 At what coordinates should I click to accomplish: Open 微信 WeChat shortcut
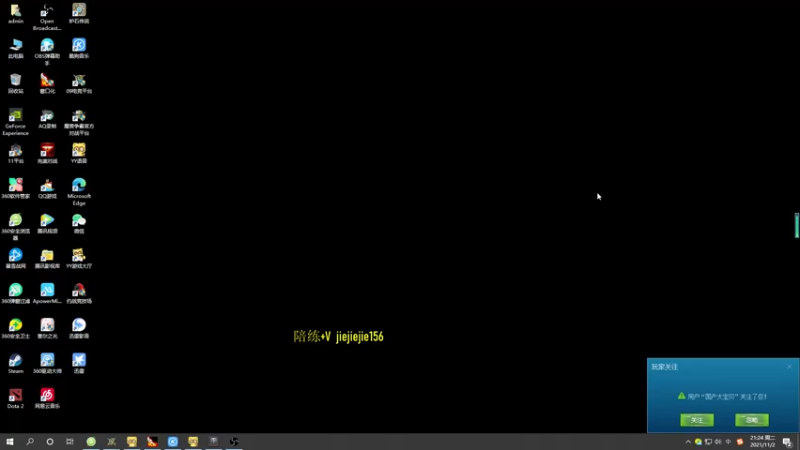(79, 224)
